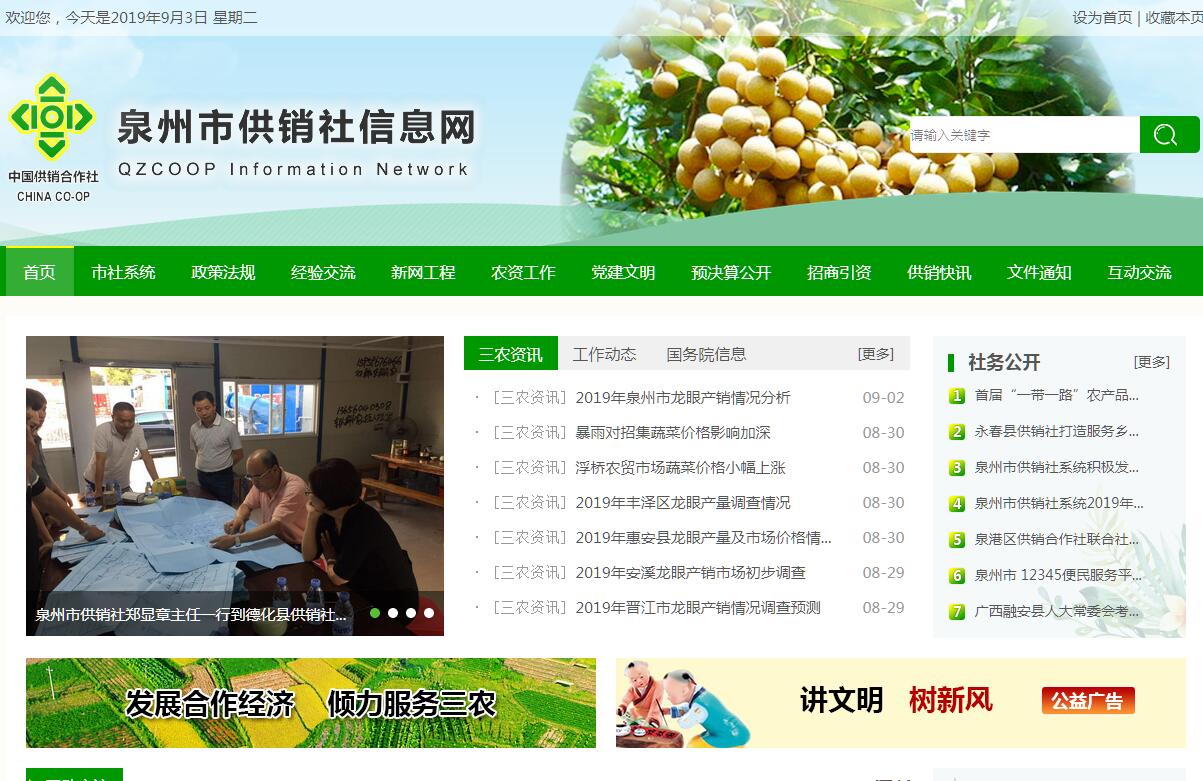Screen dimensions: 1203x781
Task: Select the second carousel dot indicator
Action: point(393,613)
